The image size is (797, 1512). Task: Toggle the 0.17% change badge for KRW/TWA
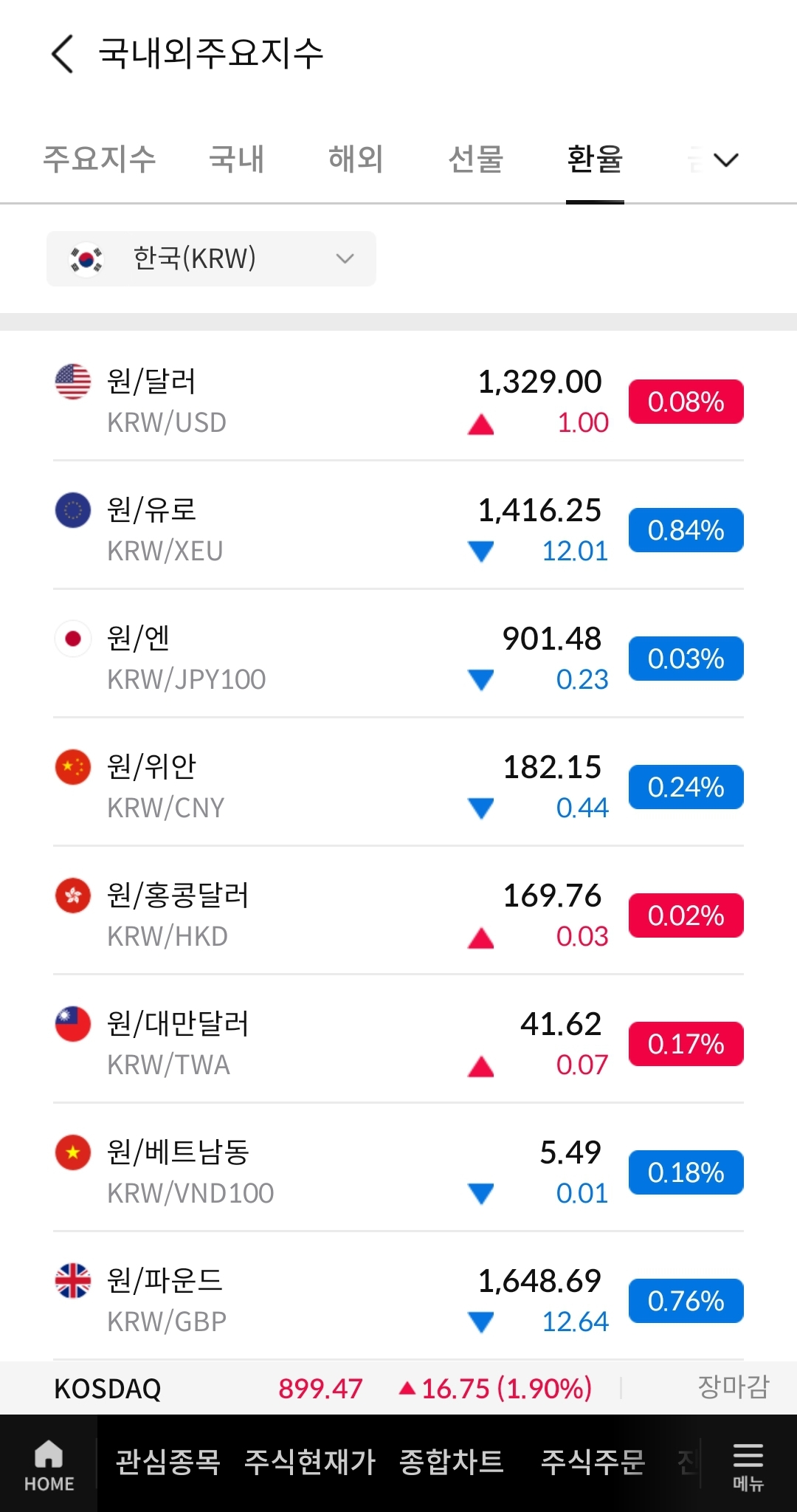tap(686, 1045)
